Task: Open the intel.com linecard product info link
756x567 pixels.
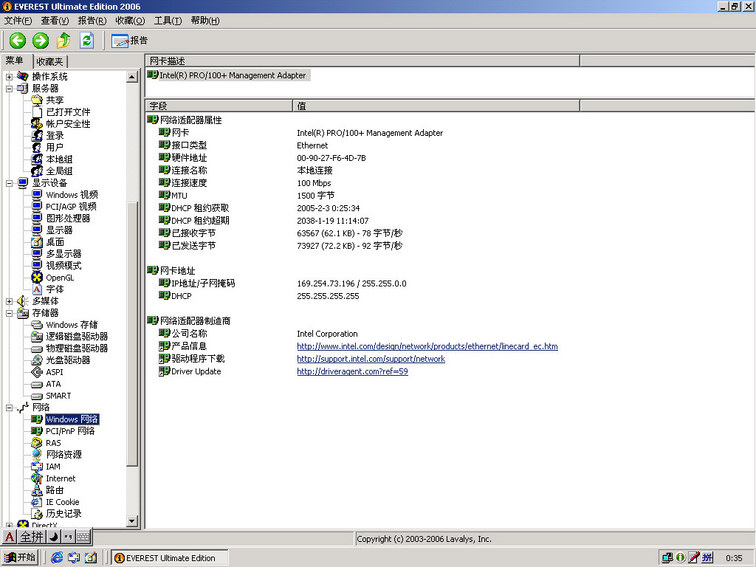Action: click(x=427, y=346)
